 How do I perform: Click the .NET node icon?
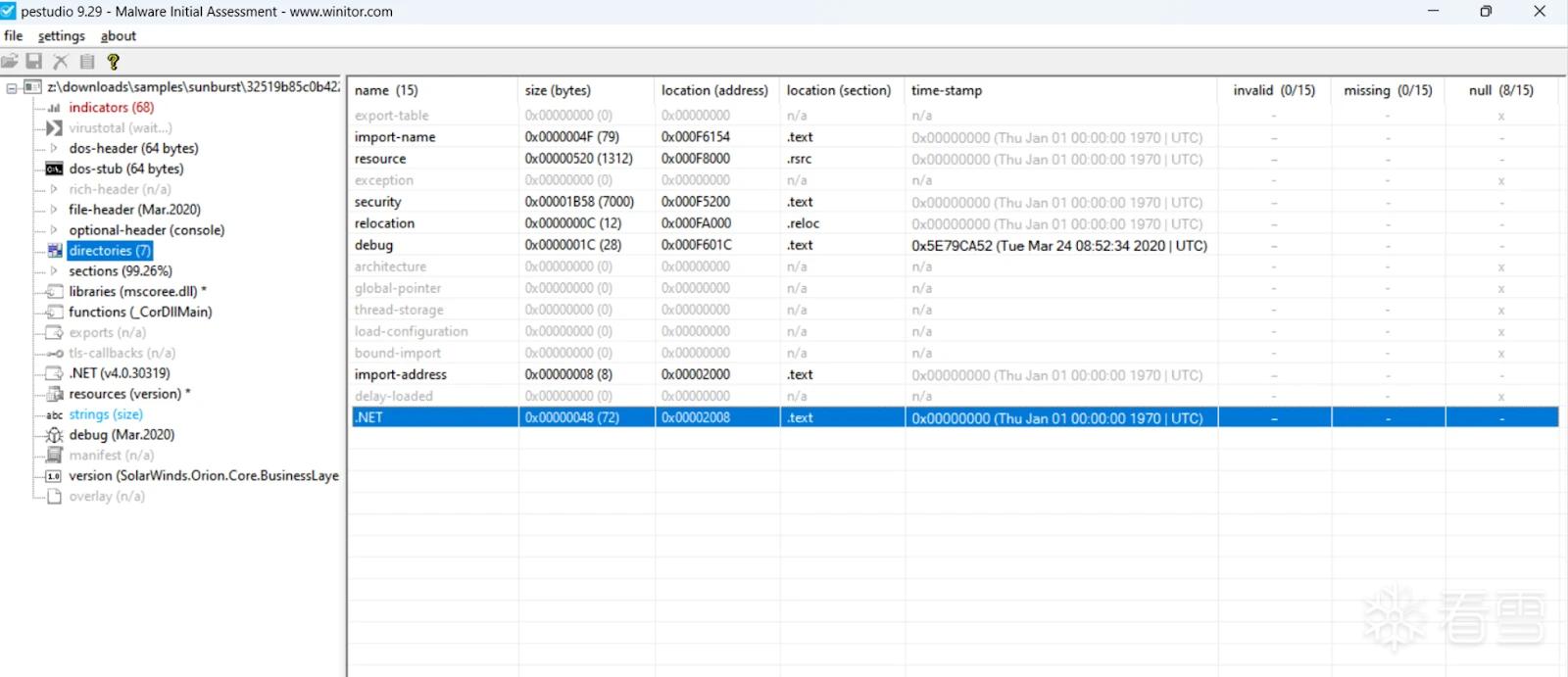pos(55,373)
